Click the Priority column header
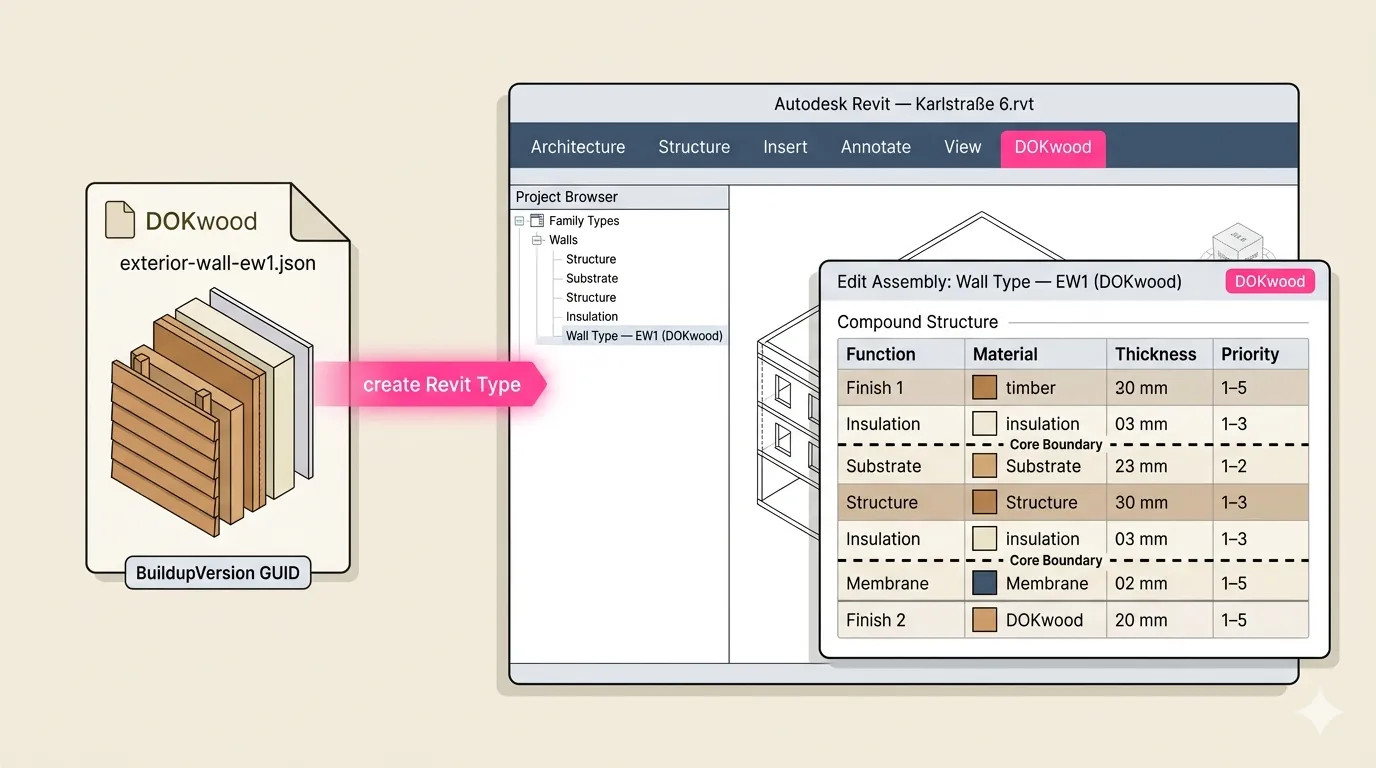This screenshot has width=1376, height=768. 1259,354
